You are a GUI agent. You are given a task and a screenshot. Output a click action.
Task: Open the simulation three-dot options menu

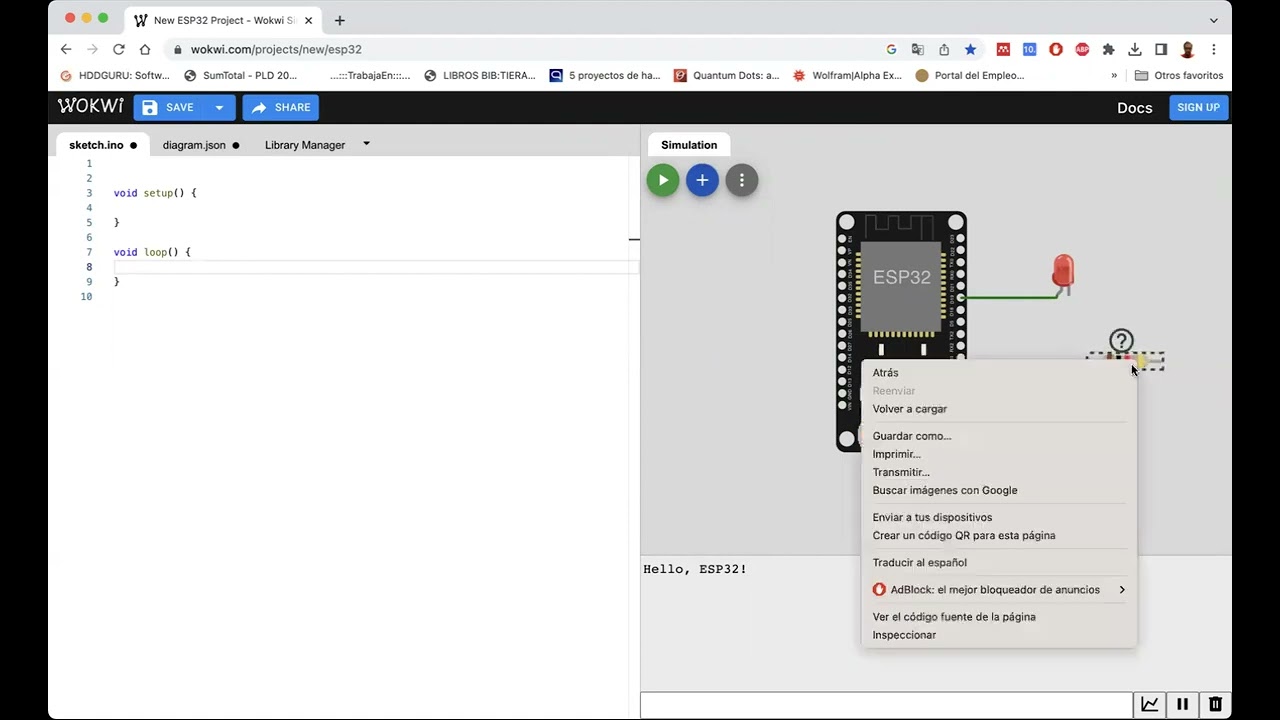742,180
